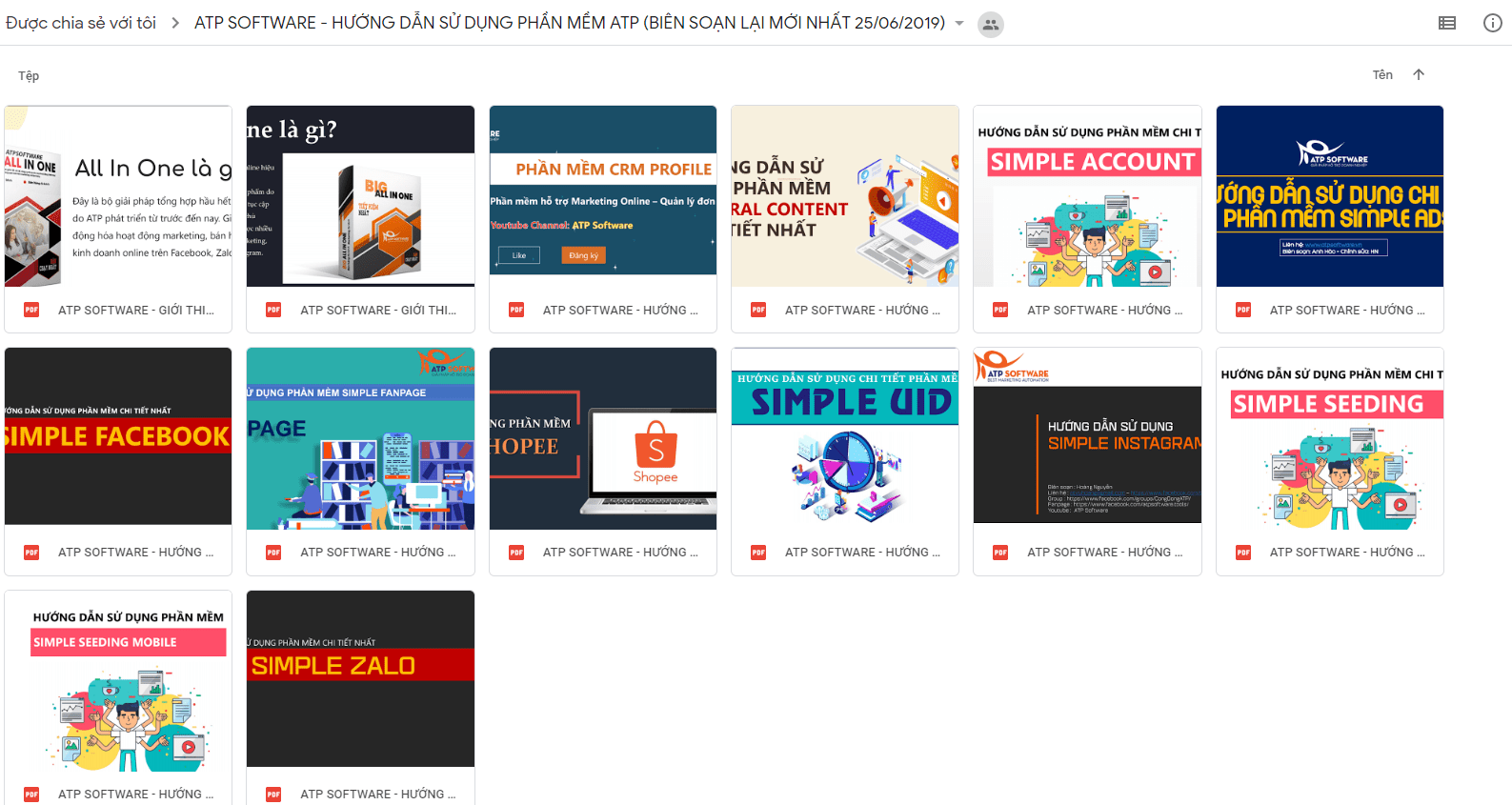Click PDF icon under Simple Zalo file
Screen dimensions: 1512x805
click(x=273, y=794)
